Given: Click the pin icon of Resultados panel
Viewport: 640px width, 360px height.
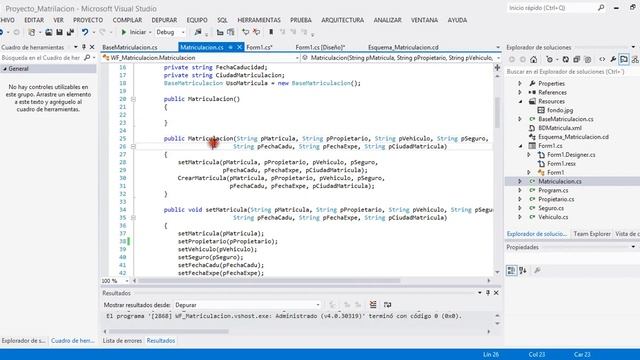Looking at the screenshot, I should click(x=488, y=293).
